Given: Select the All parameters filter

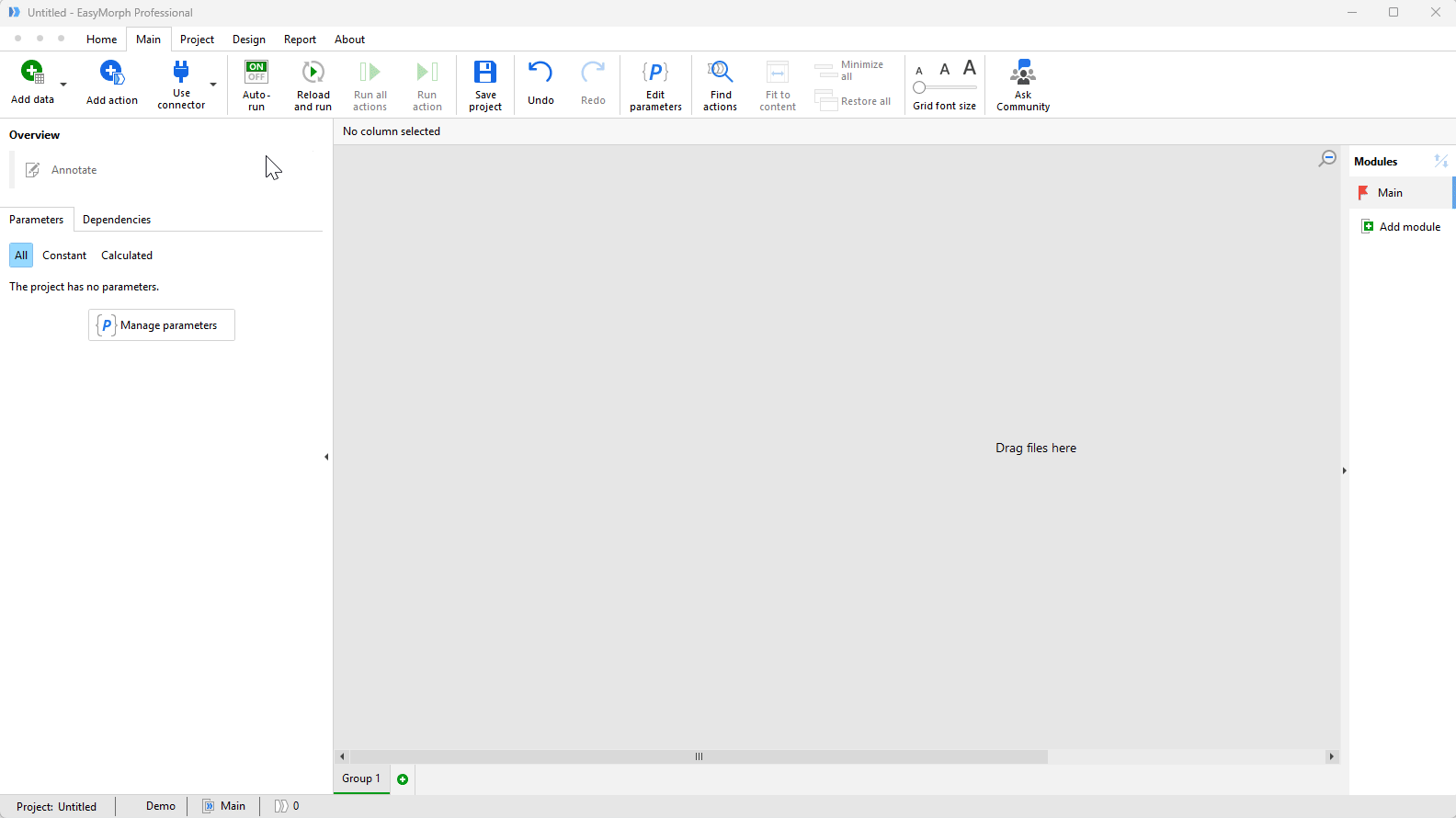Looking at the screenshot, I should (x=21, y=256).
